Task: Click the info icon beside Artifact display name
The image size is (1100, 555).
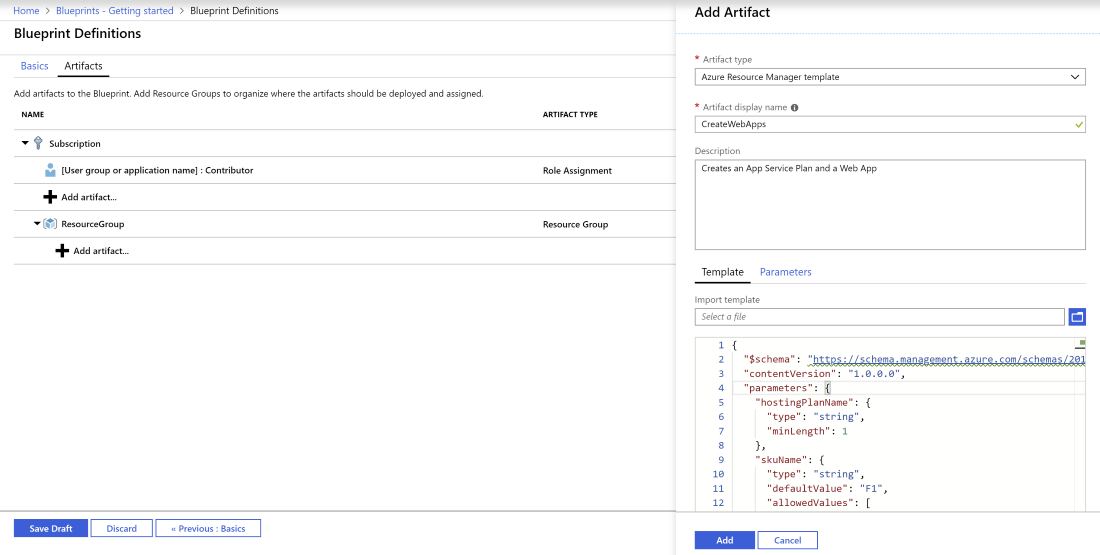Action: 794,108
